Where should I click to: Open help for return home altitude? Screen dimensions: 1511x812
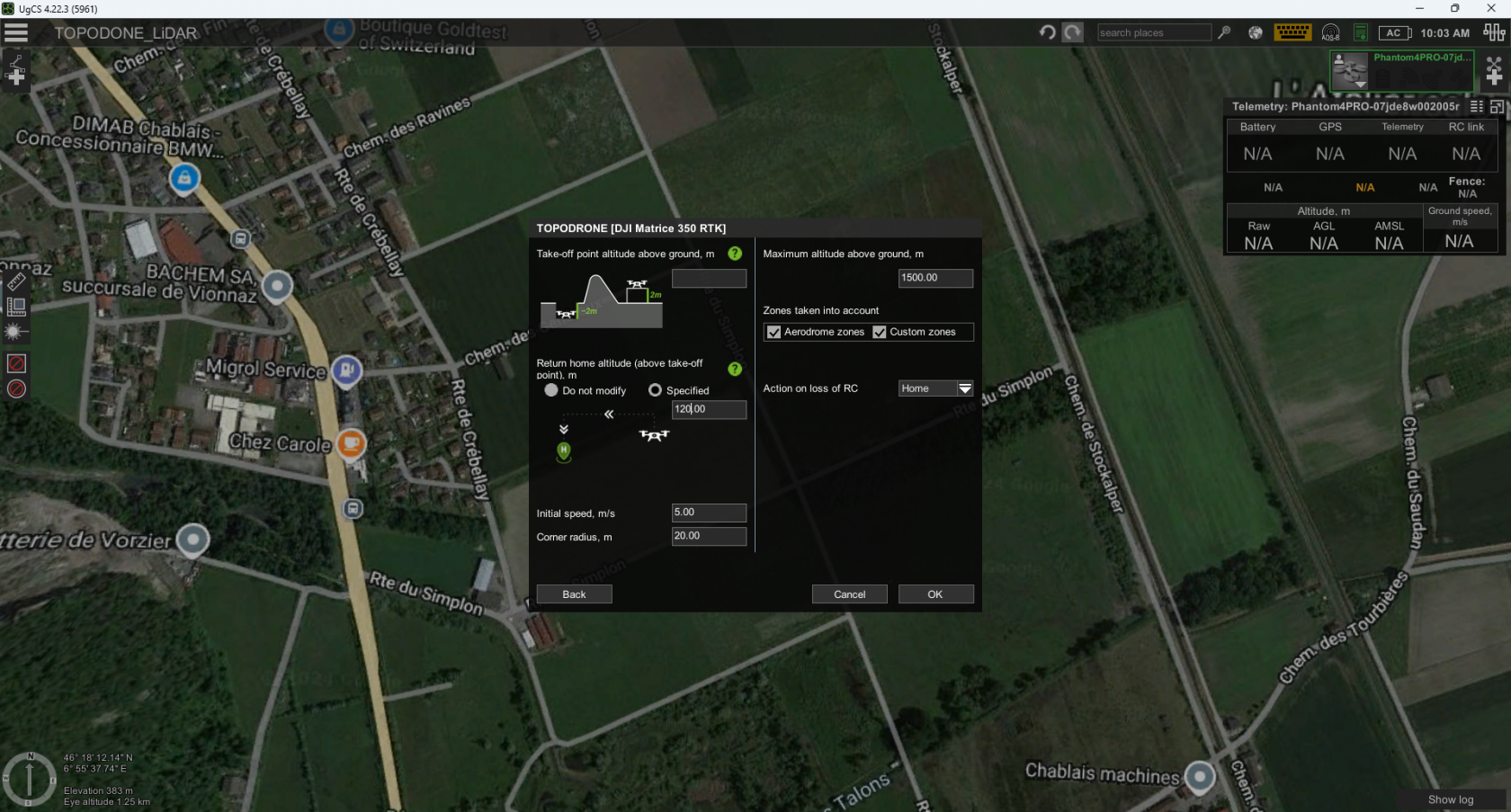coord(735,369)
